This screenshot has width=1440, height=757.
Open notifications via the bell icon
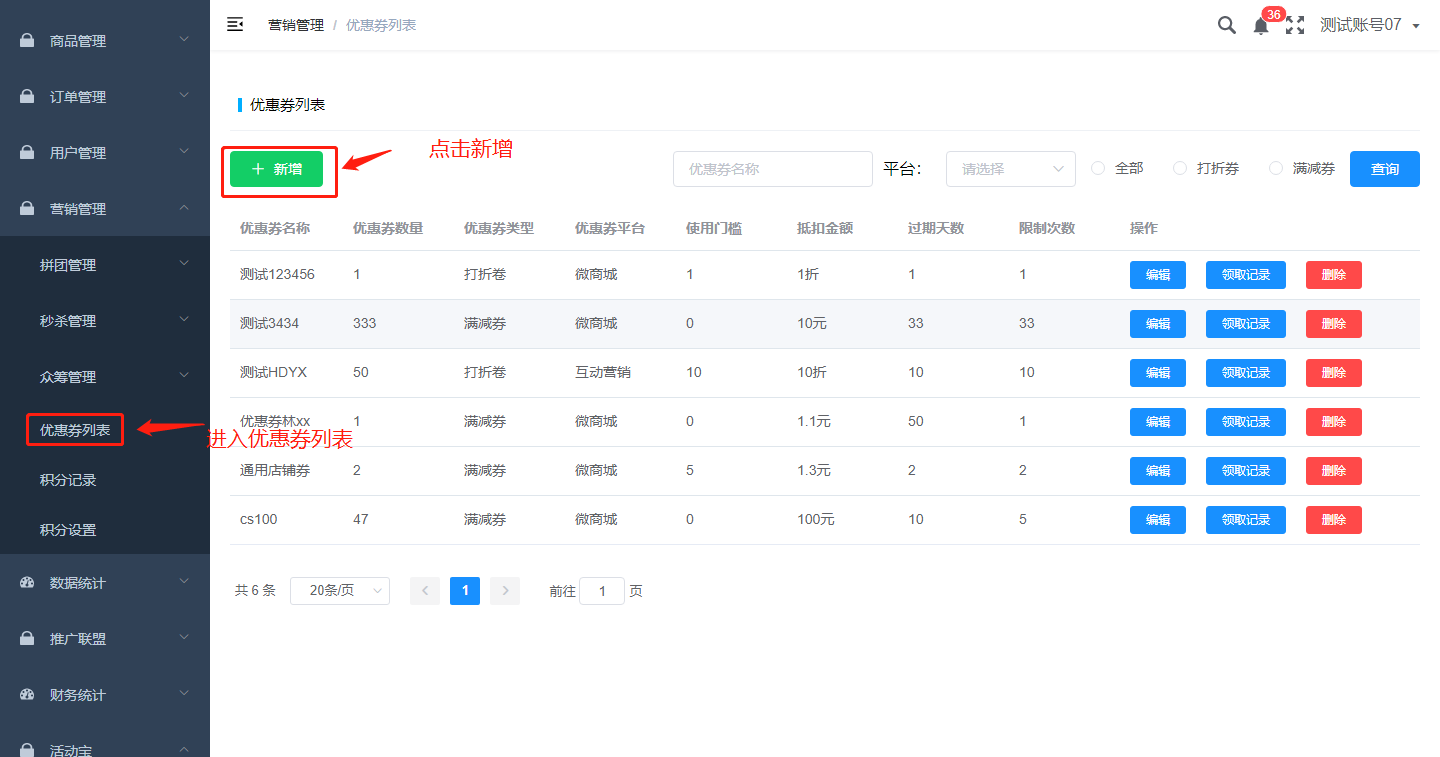click(x=1260, y=27)
